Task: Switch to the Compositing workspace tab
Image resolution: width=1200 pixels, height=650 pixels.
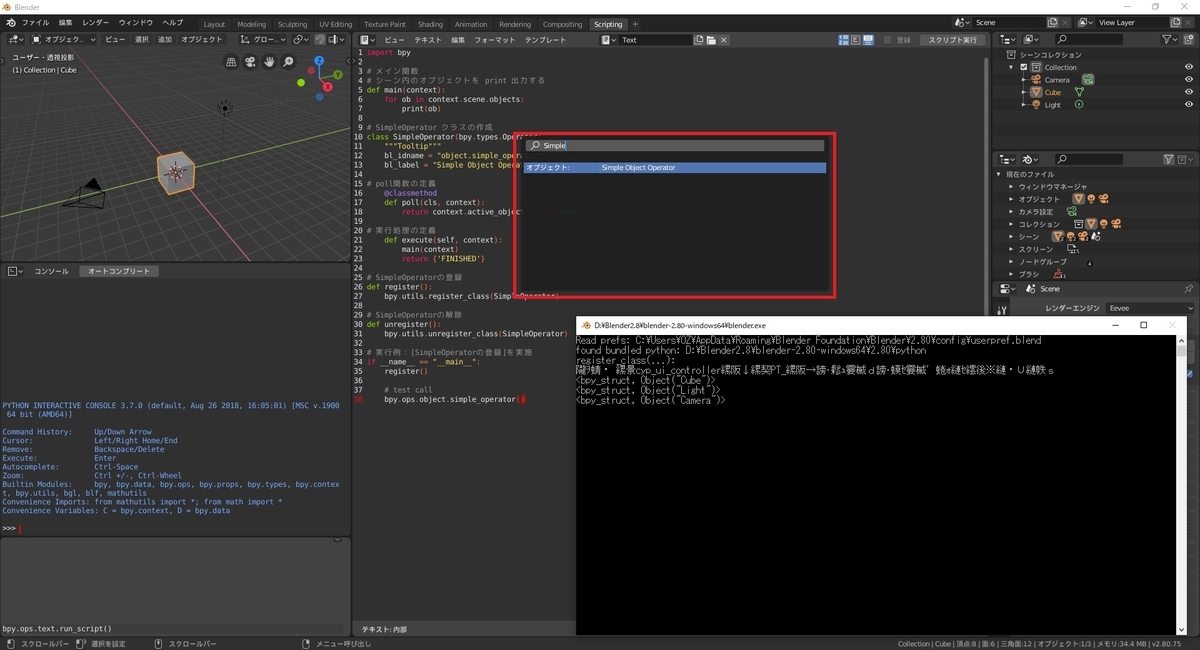Action: coord(563,24)
